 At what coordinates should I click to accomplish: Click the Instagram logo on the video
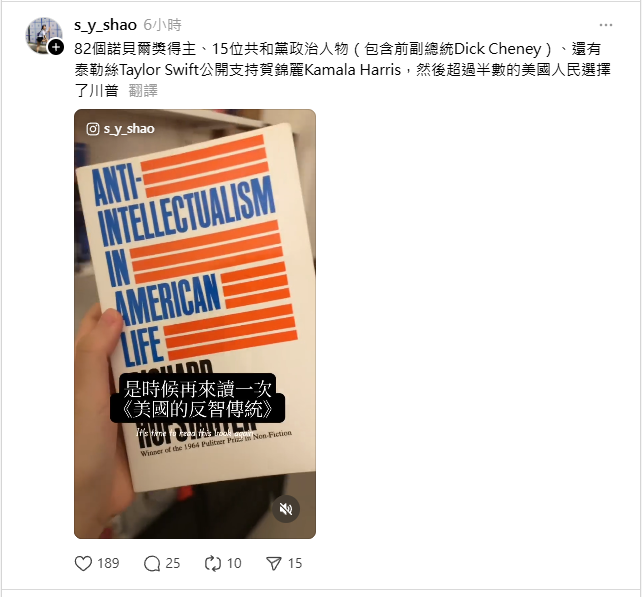93,129
